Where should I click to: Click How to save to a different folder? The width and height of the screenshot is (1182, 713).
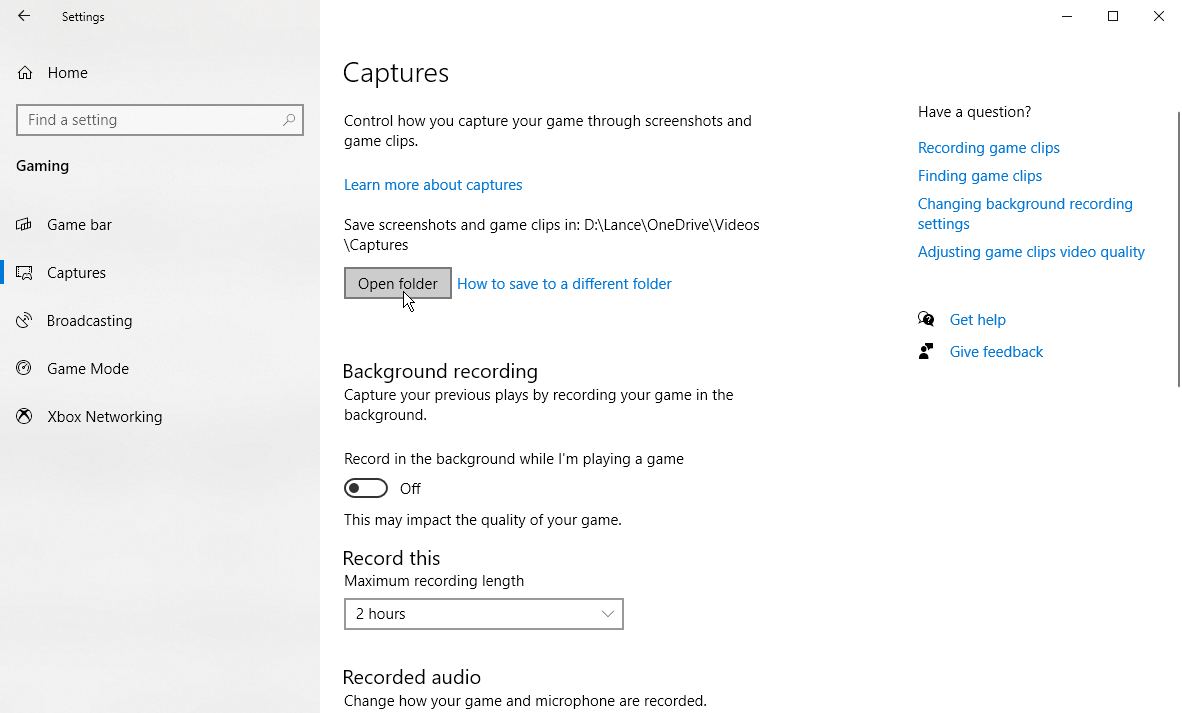coord(563,283)
